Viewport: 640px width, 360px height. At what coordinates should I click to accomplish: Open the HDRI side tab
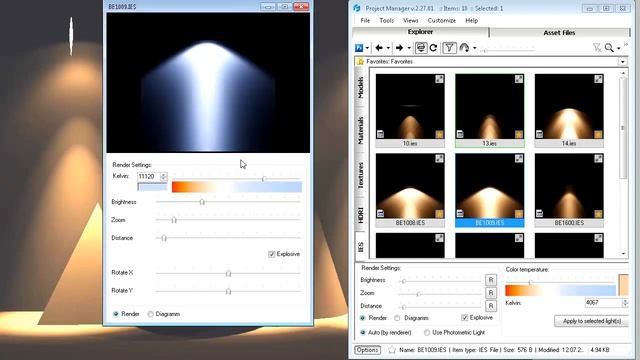(x=360, y=215)
